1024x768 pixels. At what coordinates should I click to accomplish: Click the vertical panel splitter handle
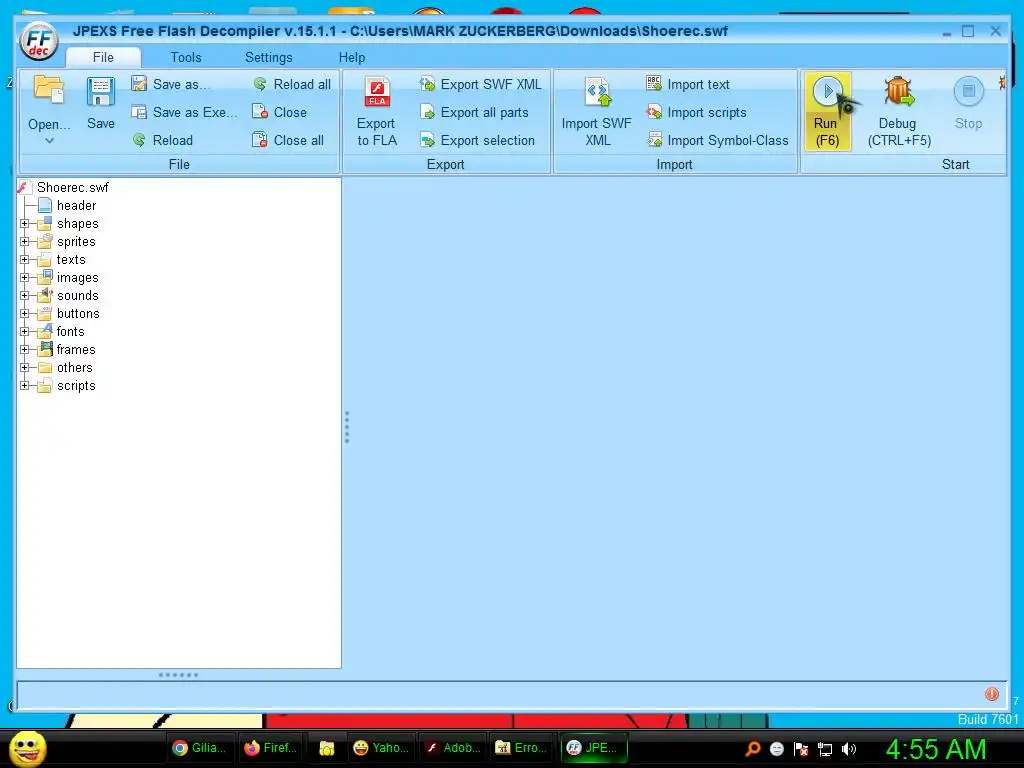(x=347, y=427)
